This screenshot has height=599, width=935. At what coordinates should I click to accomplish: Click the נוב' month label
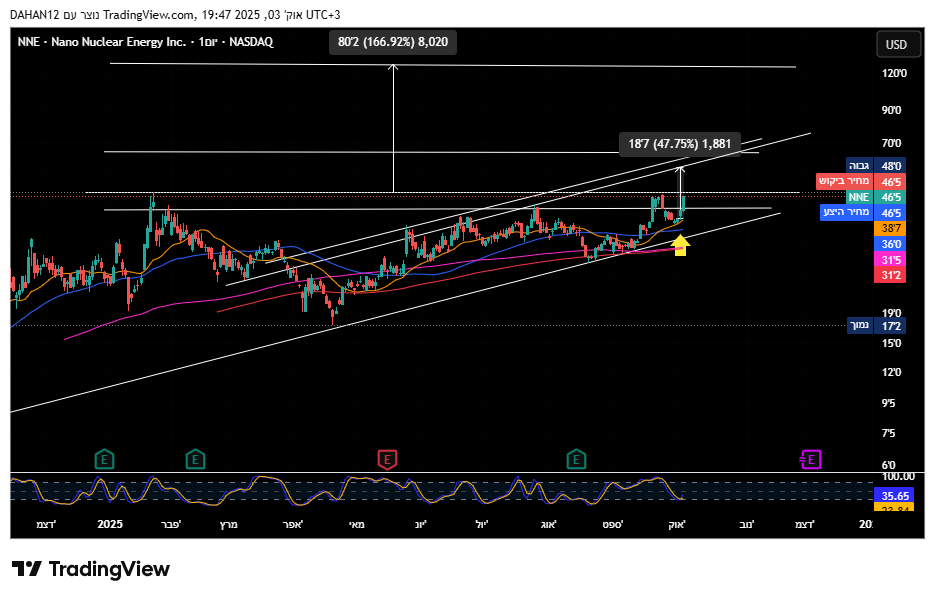(747, 524)
